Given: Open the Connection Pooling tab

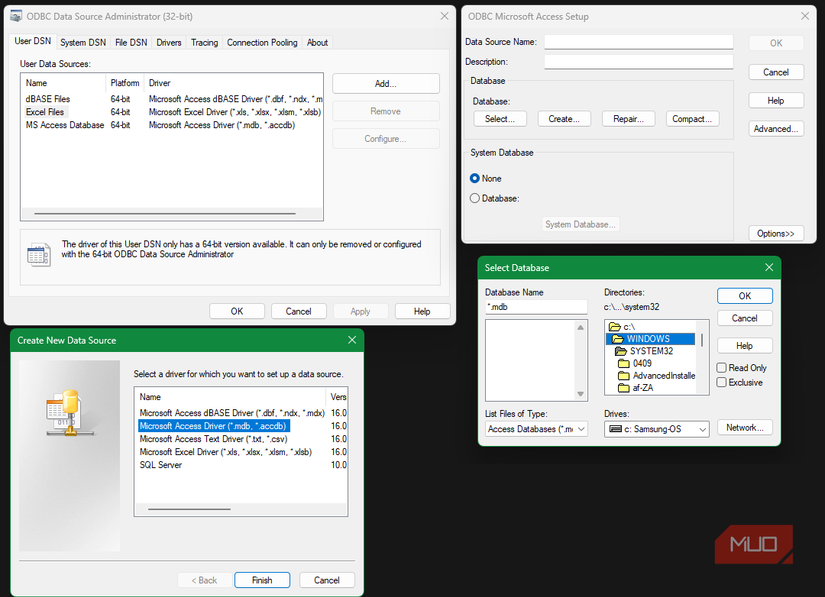Looking at the screenshot, I should [262, 43].
